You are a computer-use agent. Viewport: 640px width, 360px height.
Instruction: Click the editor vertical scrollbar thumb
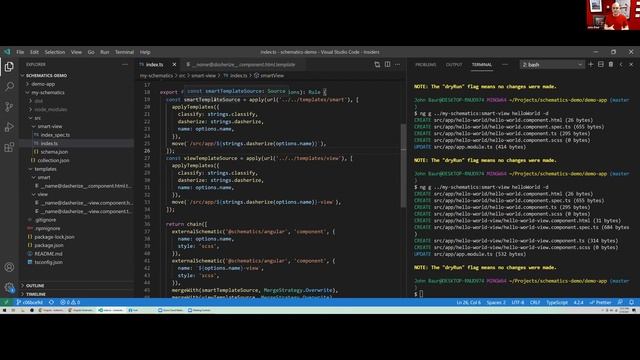tap(403, 165)
